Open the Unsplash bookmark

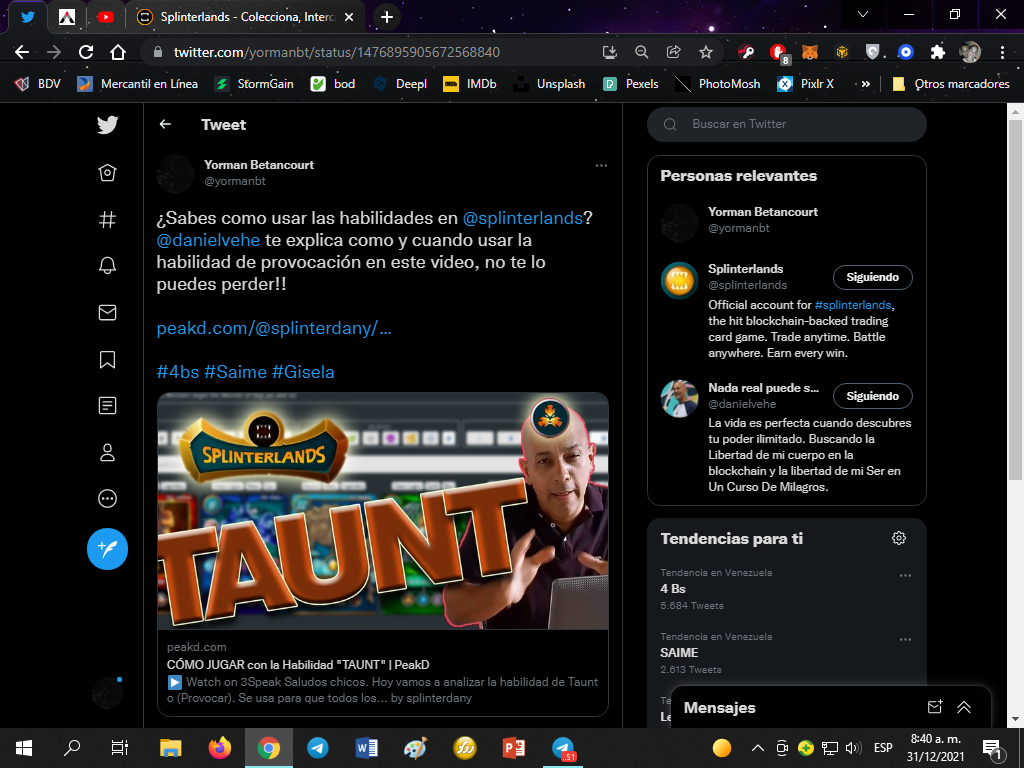coord(549,84)
